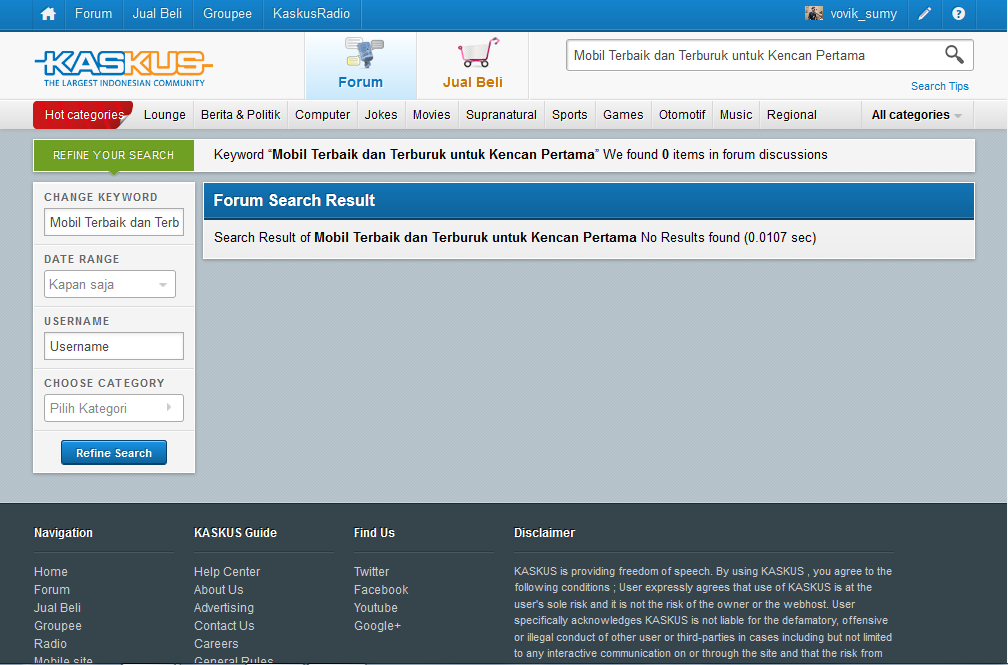1008x665 pixels.
Task: Open Forum in the top bar
Action: pyautogui.click(x=93, y=14)
